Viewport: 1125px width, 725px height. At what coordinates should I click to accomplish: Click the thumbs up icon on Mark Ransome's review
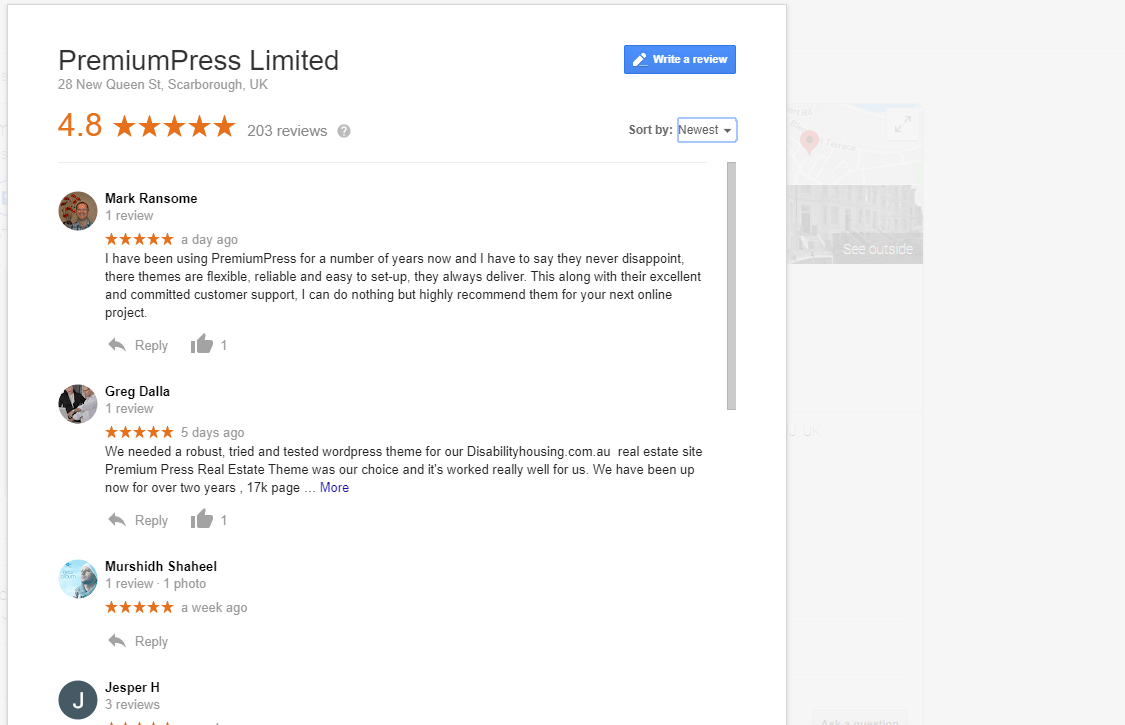[201, 344]
